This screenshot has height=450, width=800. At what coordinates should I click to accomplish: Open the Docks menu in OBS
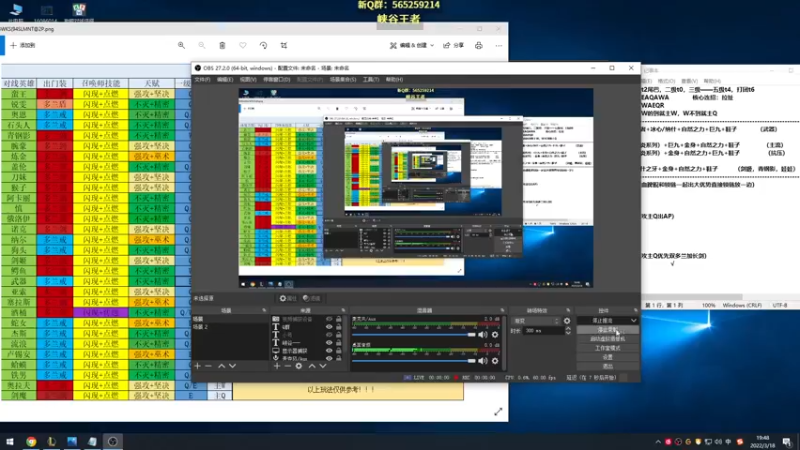click(277, 80)
